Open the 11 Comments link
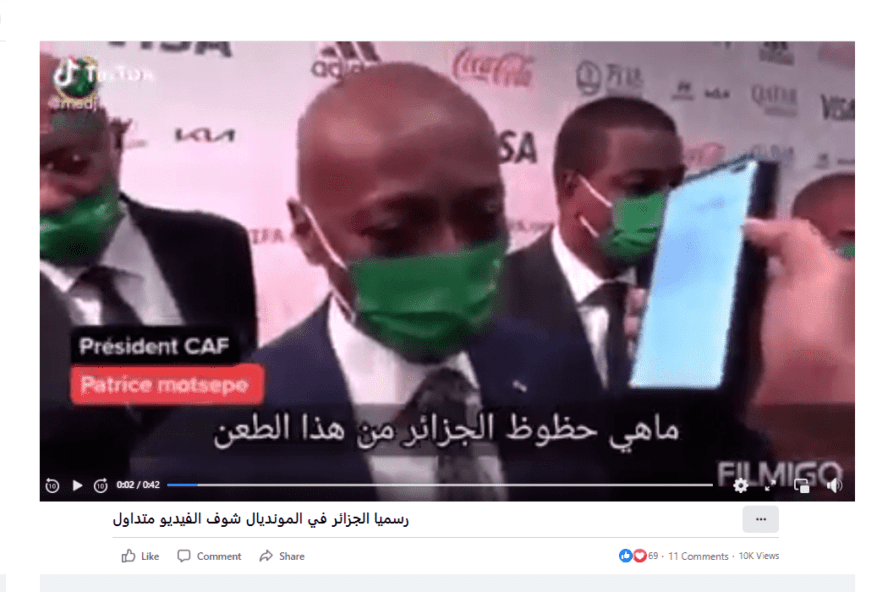 click(698, 556)
